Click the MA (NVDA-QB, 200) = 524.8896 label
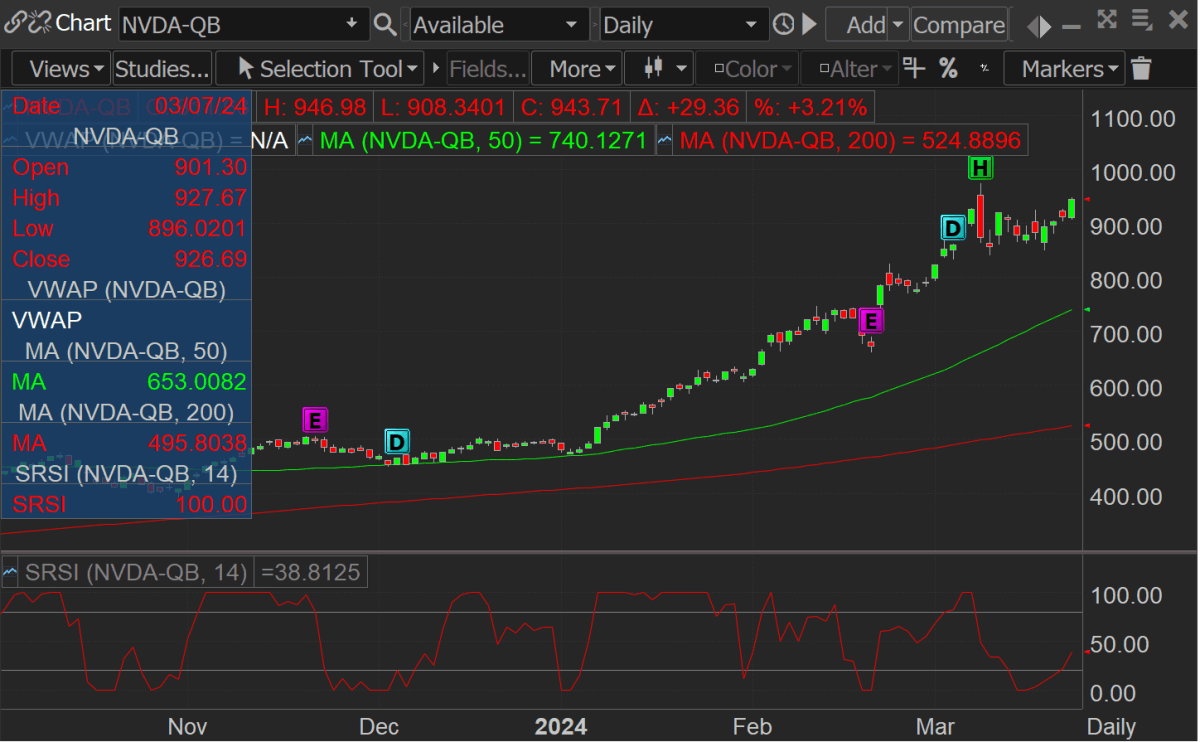The image size is (1200, 742). click(850, 141)
